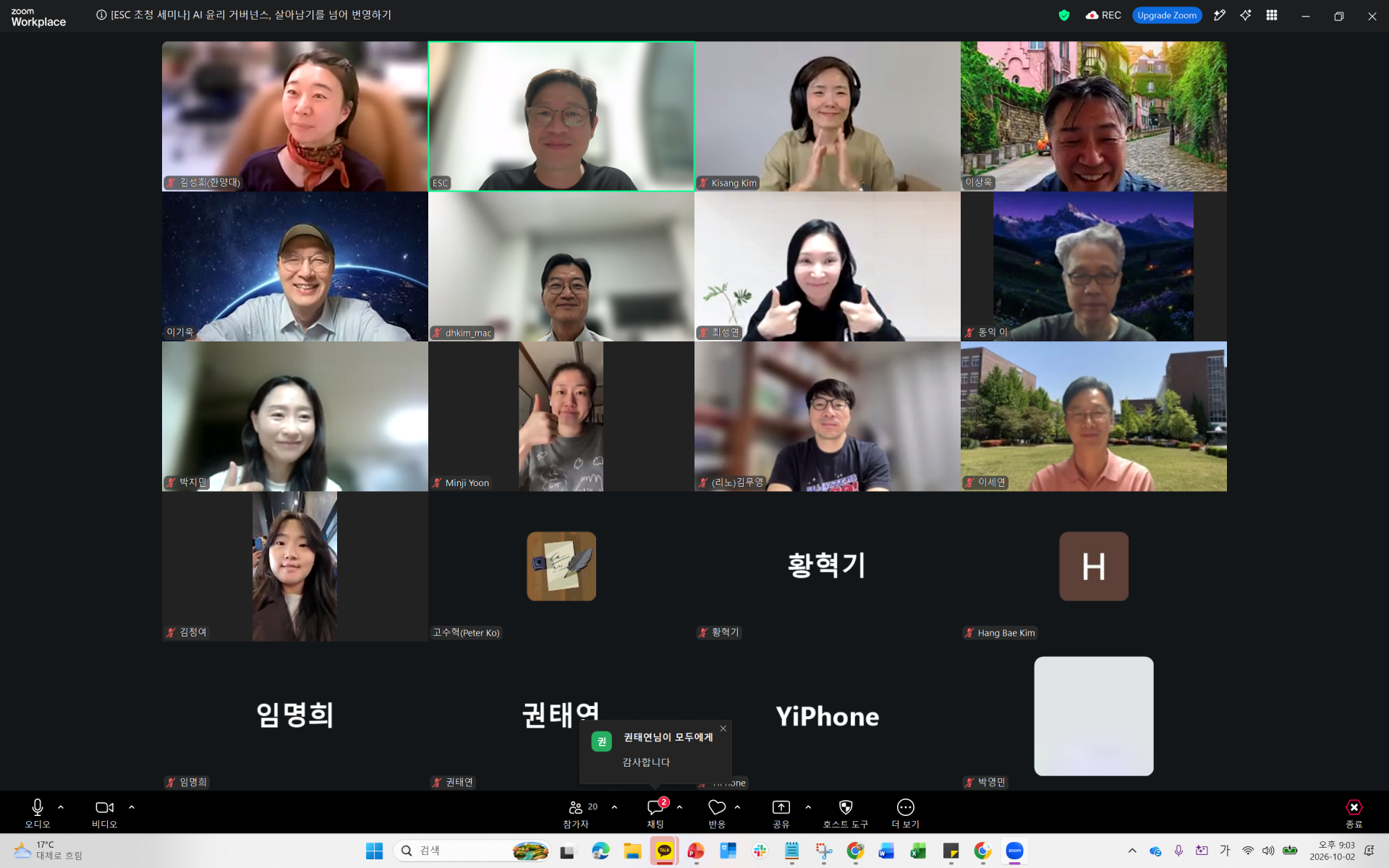Show hidden system tray icons

[x=1132, y=851]
